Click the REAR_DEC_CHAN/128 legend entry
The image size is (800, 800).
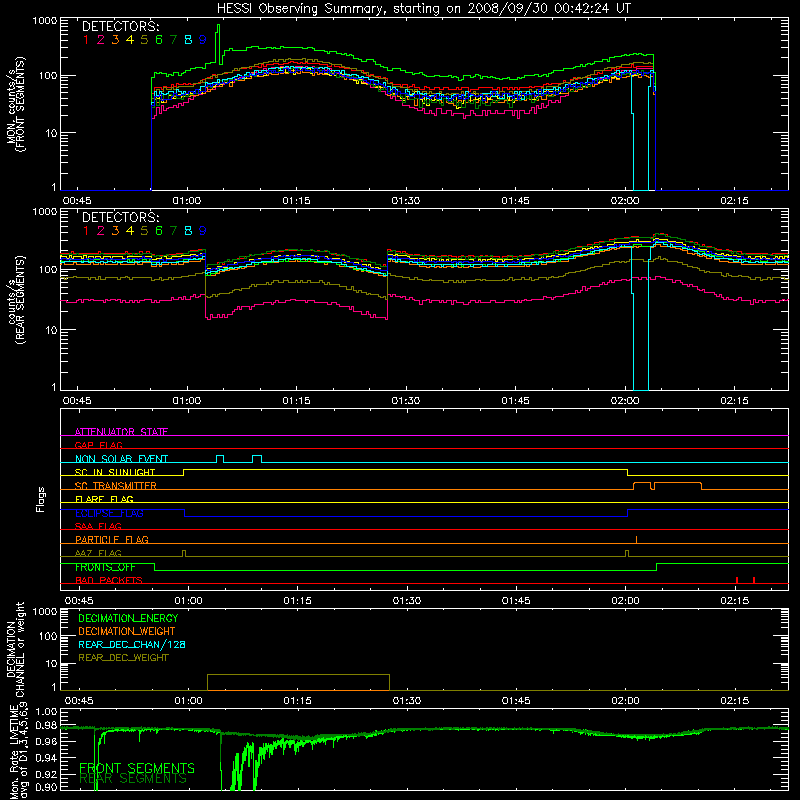point(132,644)
